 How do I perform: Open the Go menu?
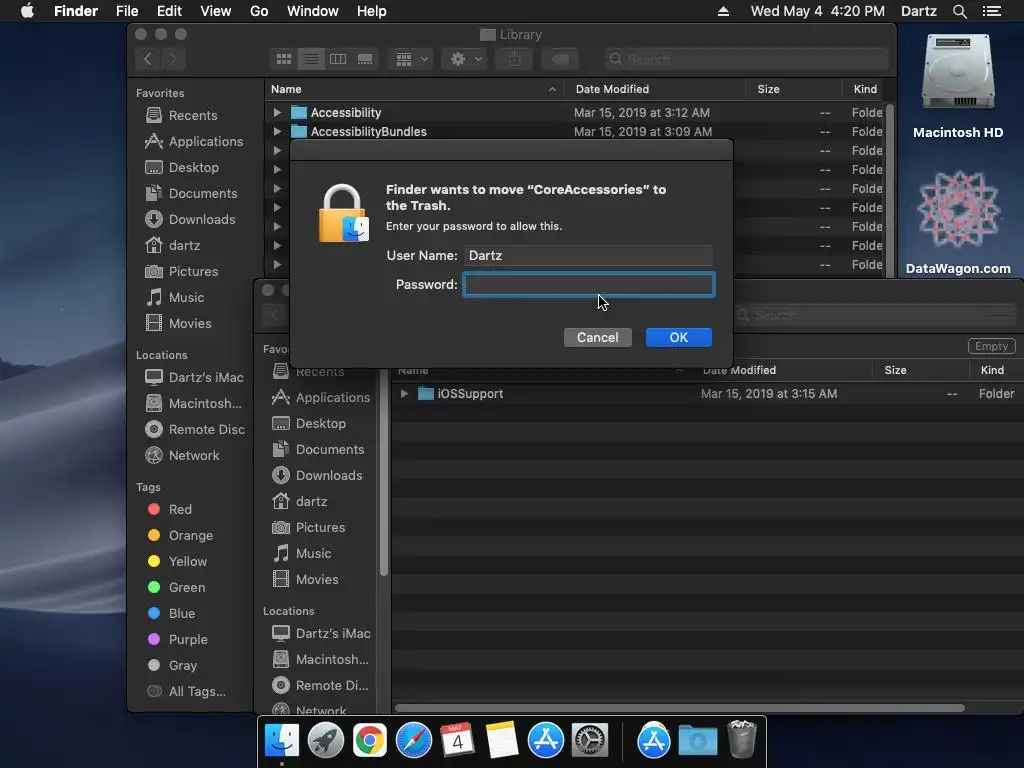click(x=259, y=11)
